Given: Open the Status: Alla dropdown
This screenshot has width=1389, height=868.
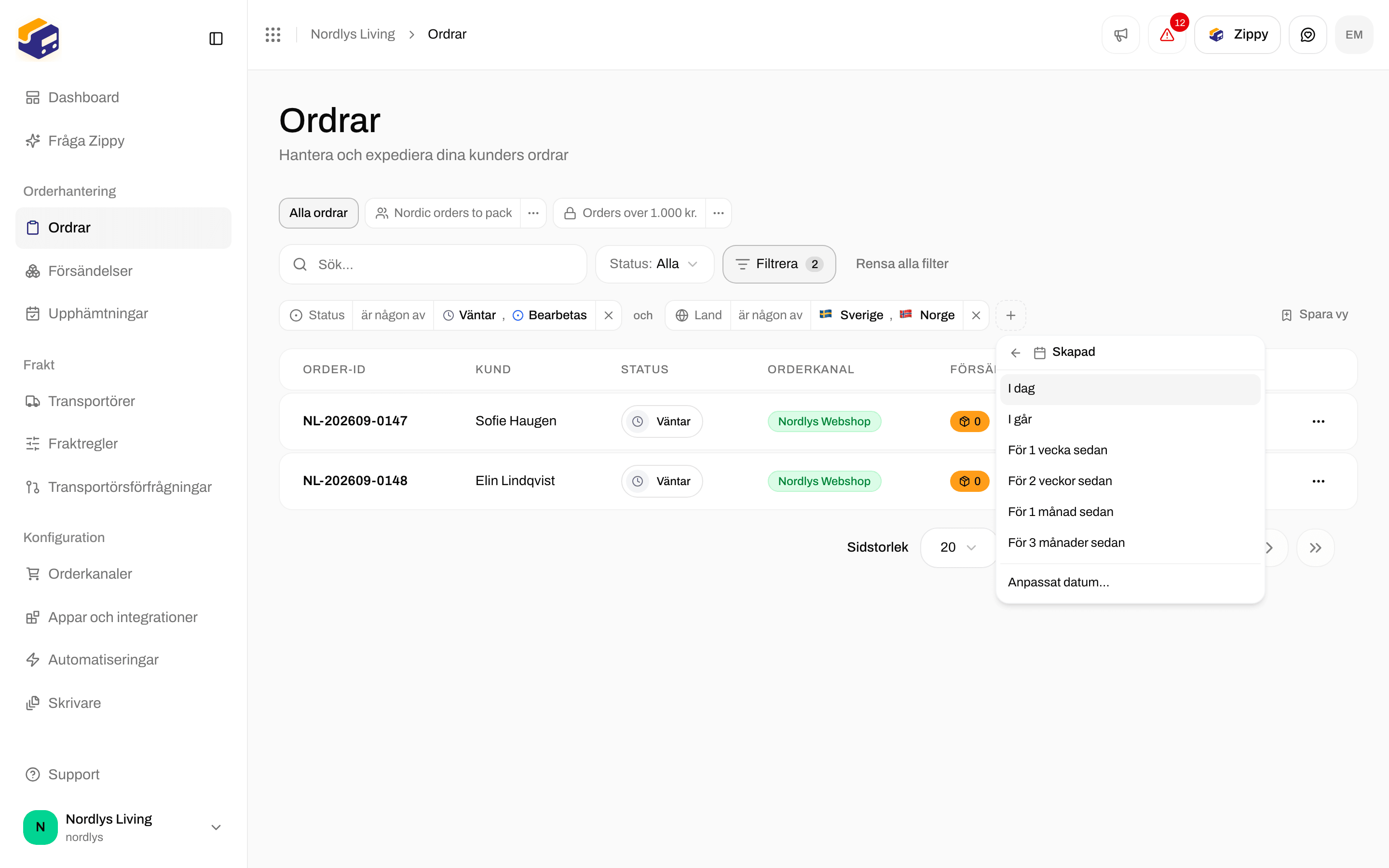Looking at the screenshot, I should pos(654,264).
